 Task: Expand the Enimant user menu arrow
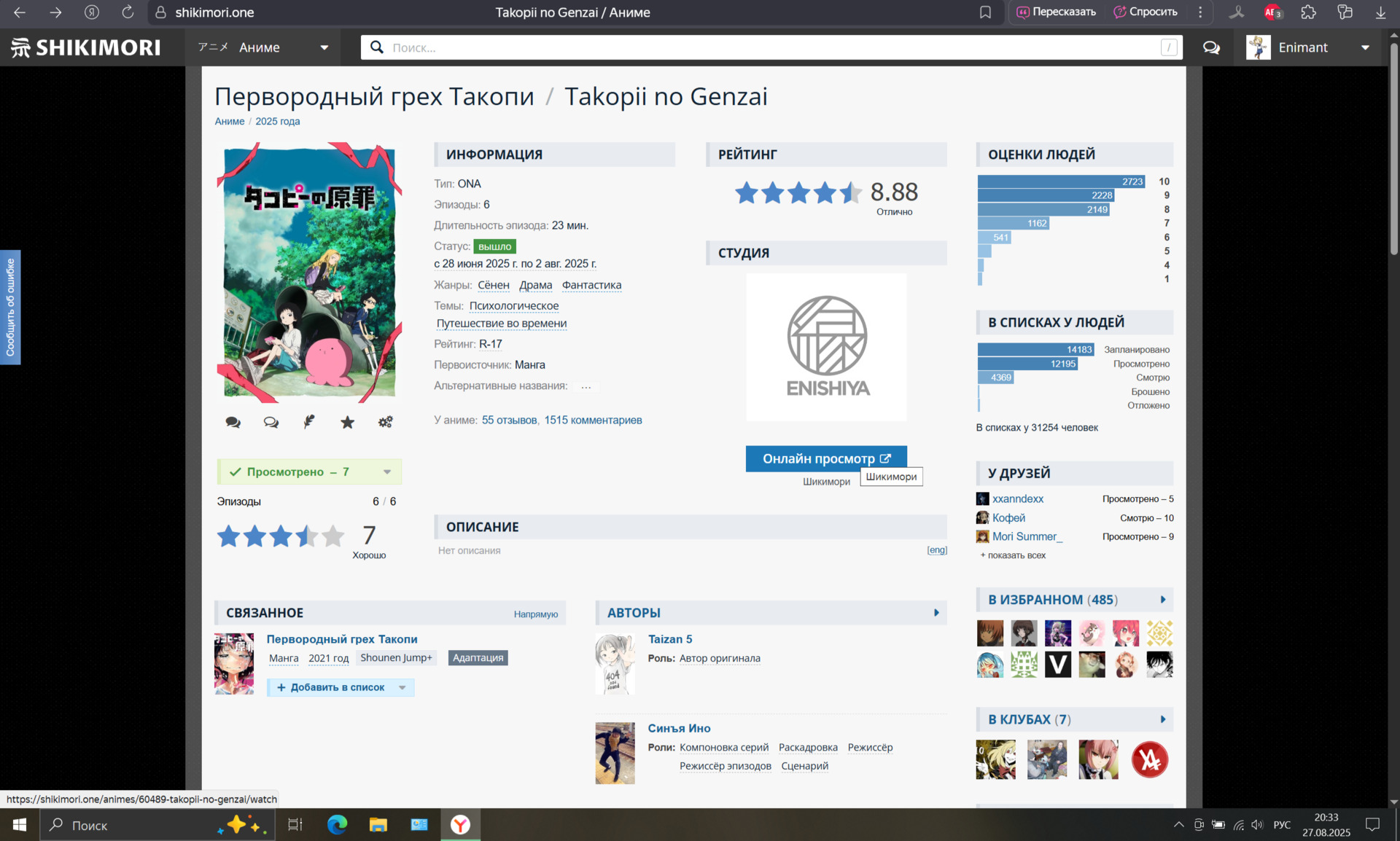point(1365,47)
